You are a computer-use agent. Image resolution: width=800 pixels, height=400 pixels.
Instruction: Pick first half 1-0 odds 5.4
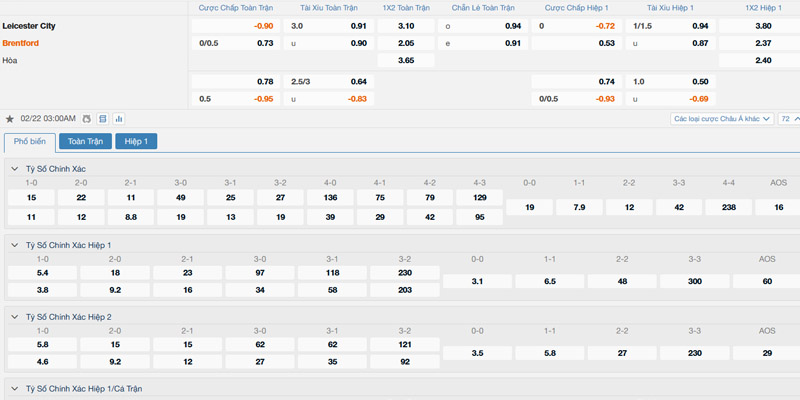[43, 273]
